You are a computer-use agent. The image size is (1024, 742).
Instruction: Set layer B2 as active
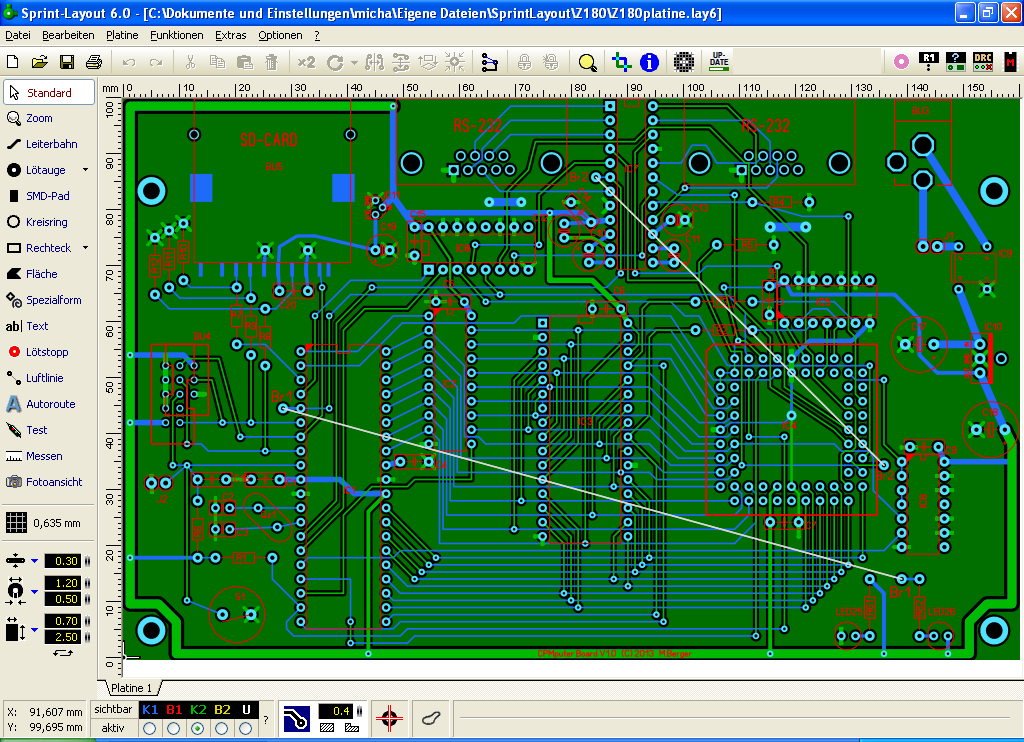click(x=222, y=728)
